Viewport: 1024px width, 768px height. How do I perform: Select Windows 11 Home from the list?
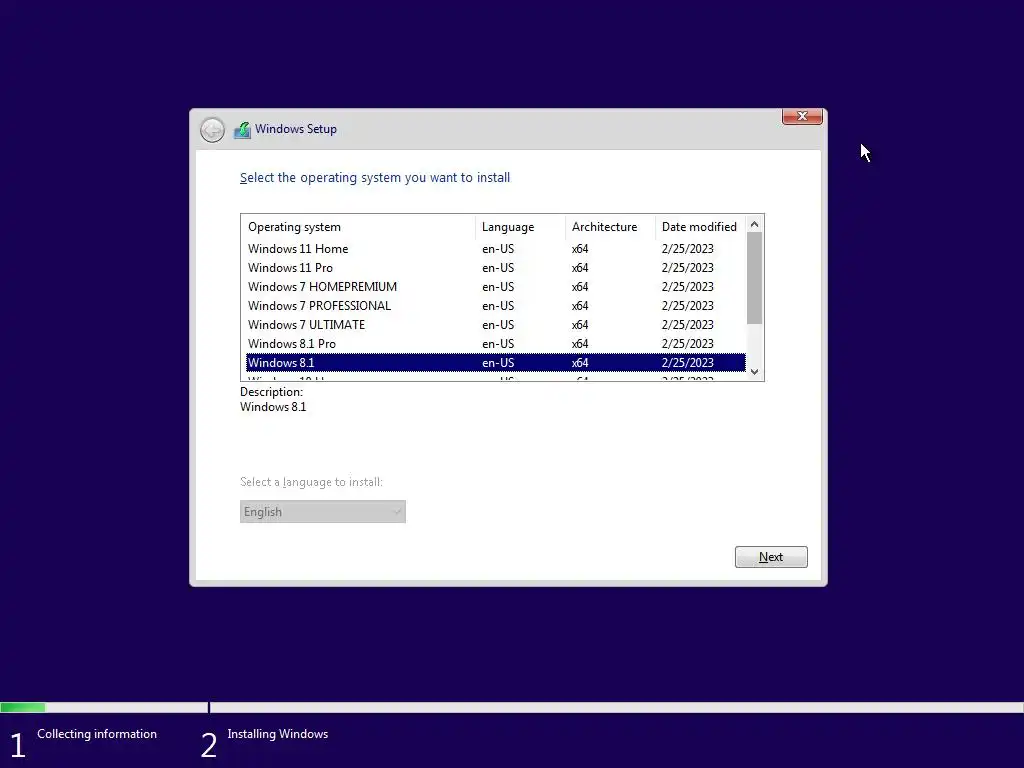coord(496,249)
